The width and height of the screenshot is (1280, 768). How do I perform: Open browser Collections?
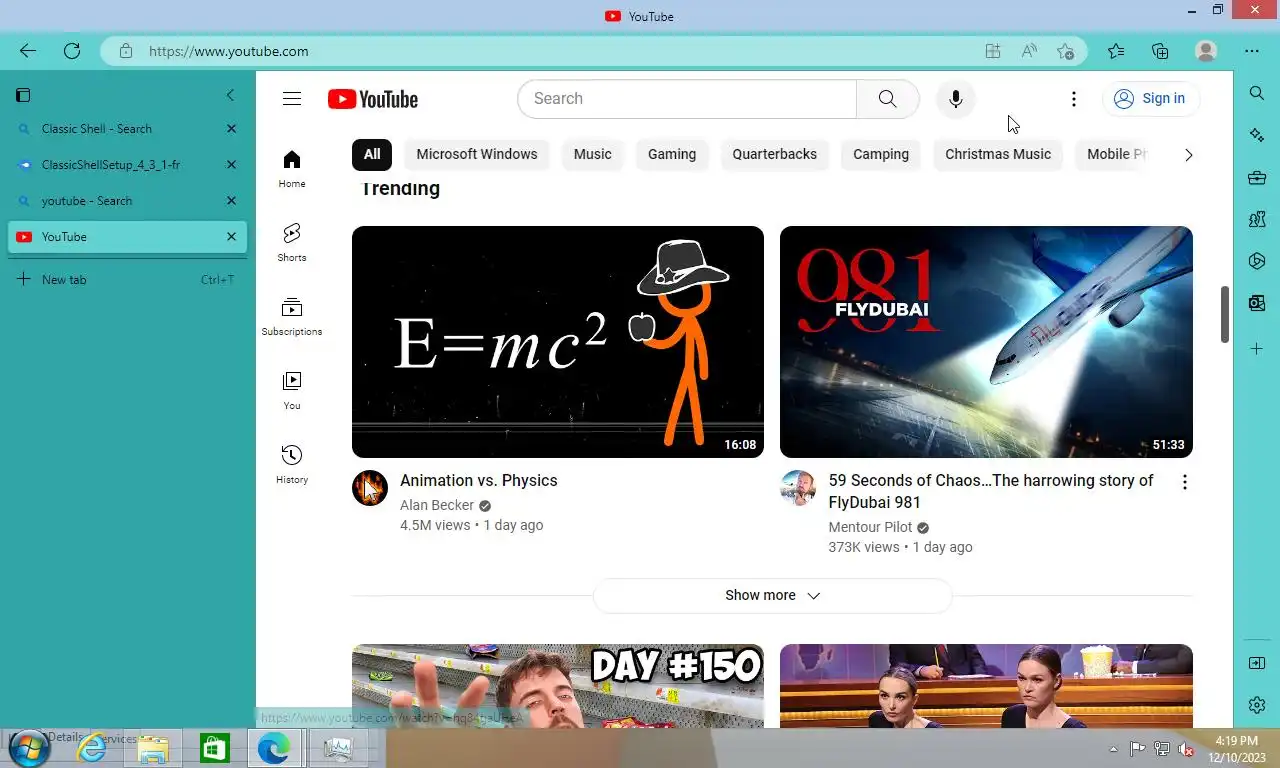pyautogui.click(x=1160, y=51)
